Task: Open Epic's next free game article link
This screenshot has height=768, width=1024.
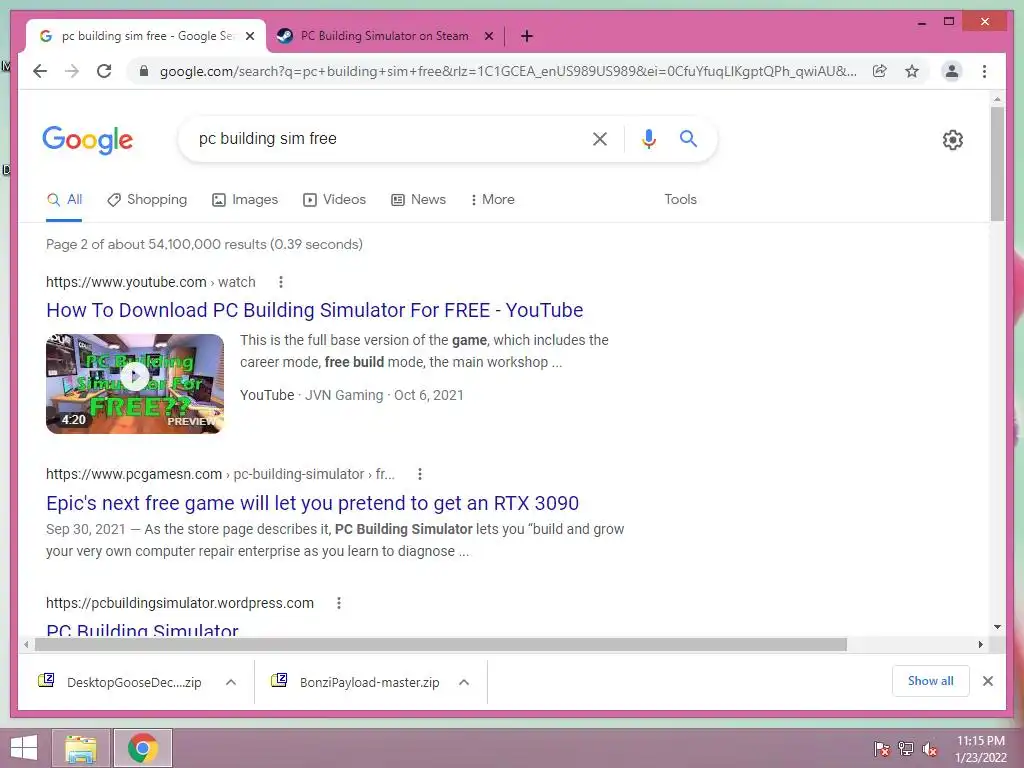Action: [x=312, y=504]
